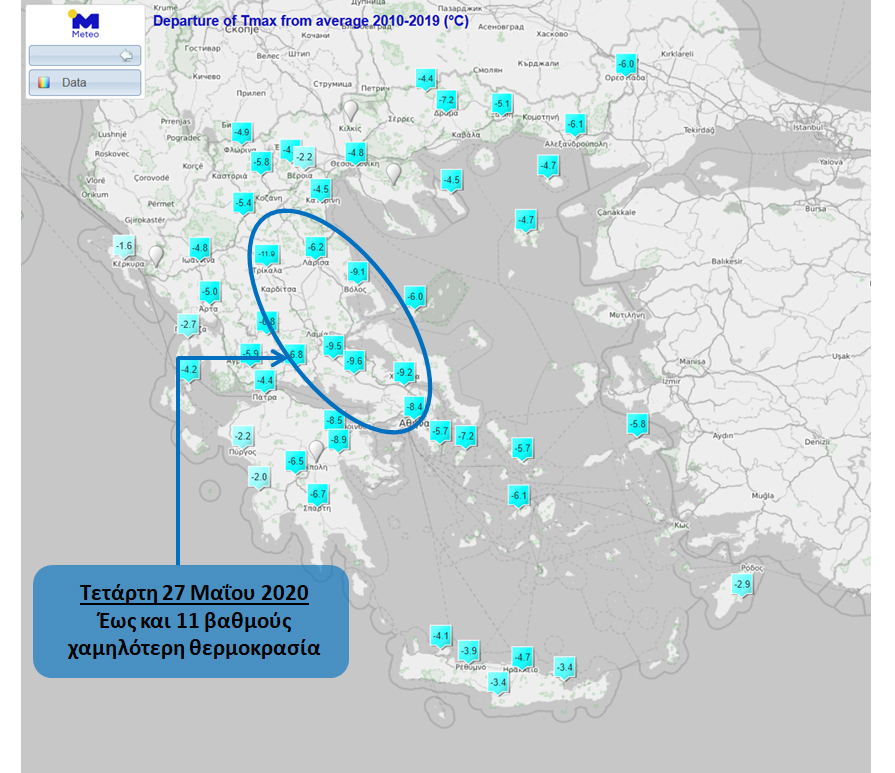The image size is (895, 773).
Task: Click the 'Τετάρτη 27 Μαΐου 2020' heading
Action: tap(194, 593)
